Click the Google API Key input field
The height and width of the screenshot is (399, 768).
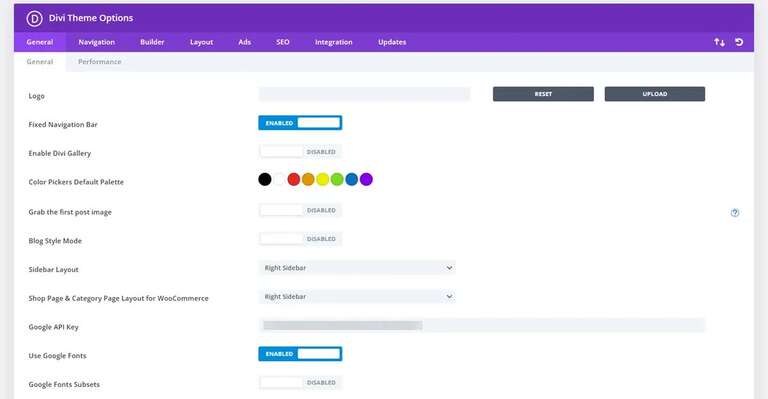click(x=481, y=325)
